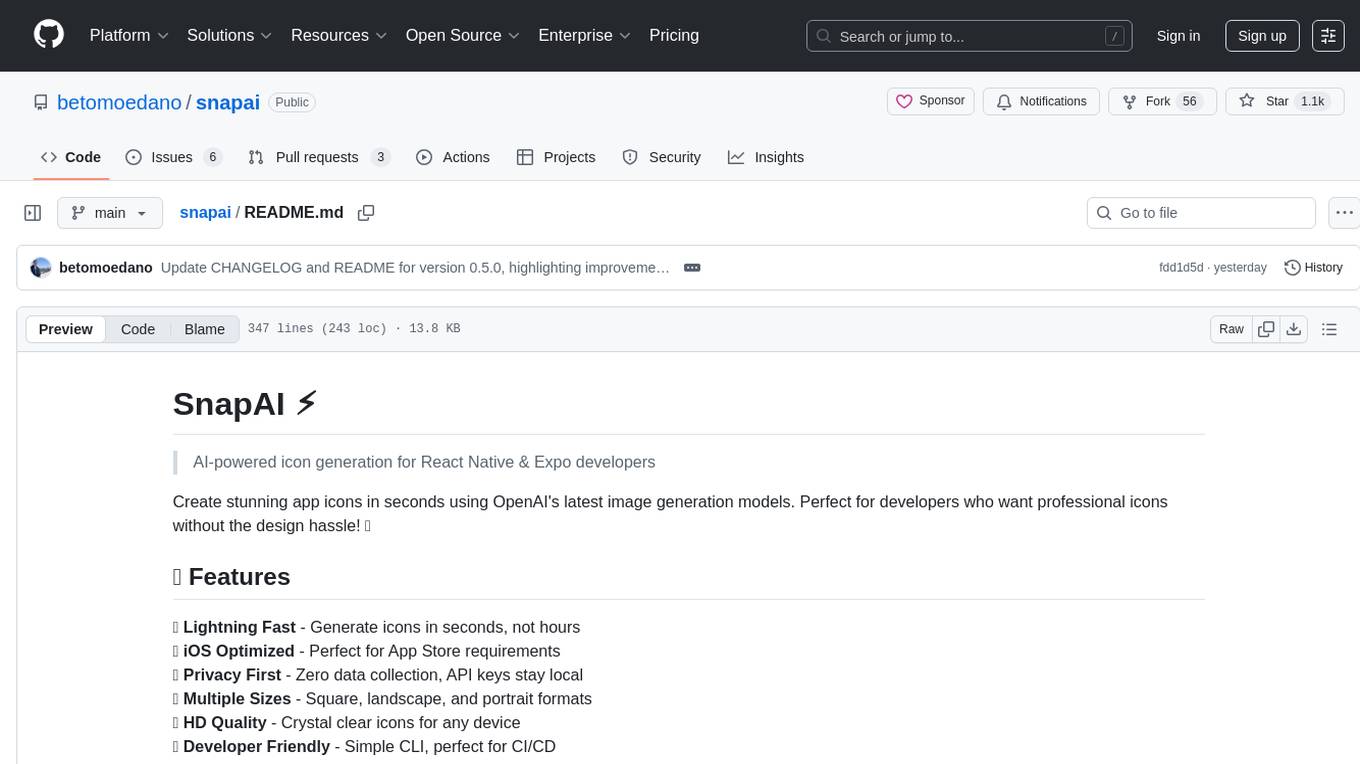
Task: Download the raw file
Action: (x=1294, y=329)
